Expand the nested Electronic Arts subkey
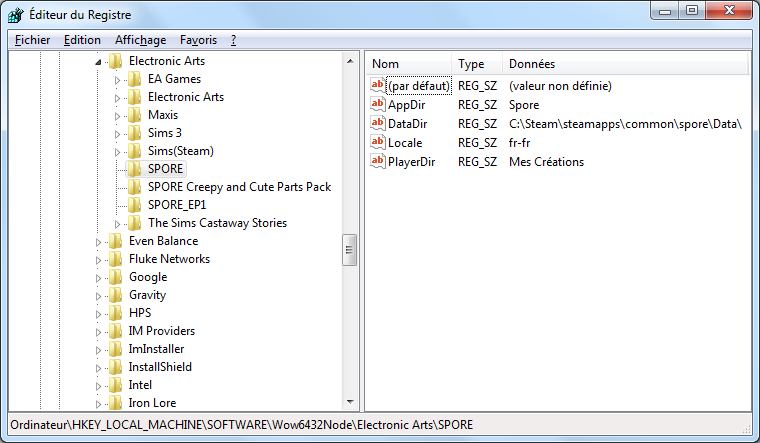The height and width of the screenshot is (443, 760). [117, 98]
